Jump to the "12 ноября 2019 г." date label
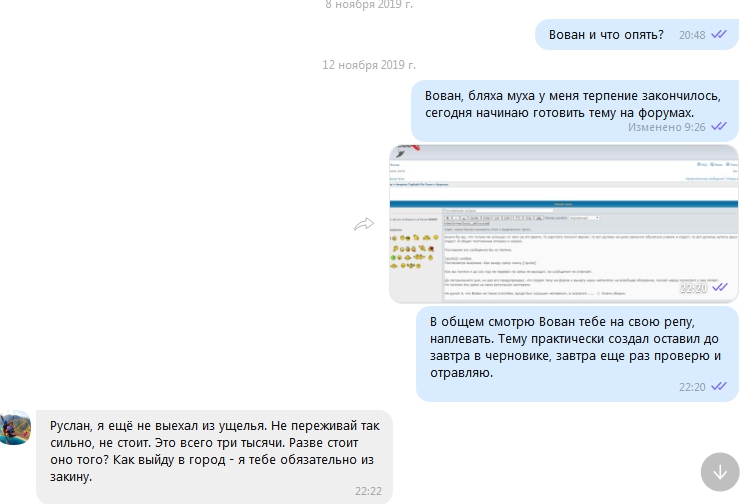This screenshot has height=504, width=745. [369, 65]
